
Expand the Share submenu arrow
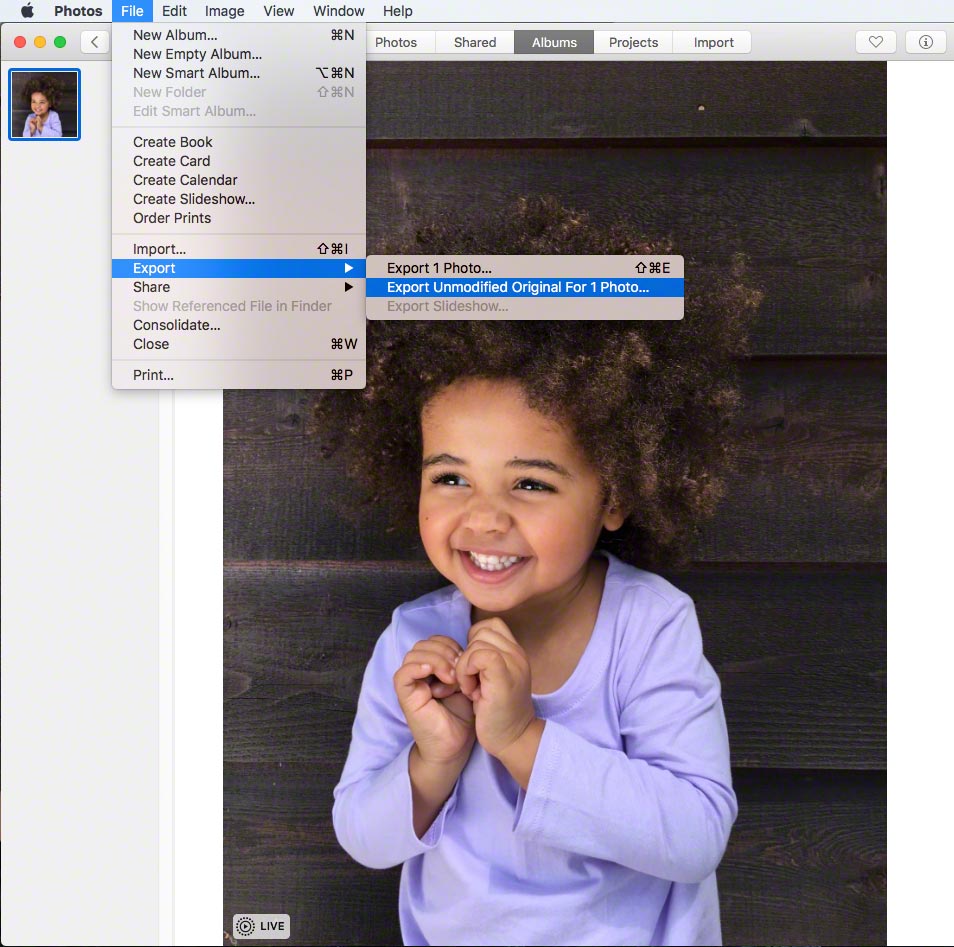[349, 287]
